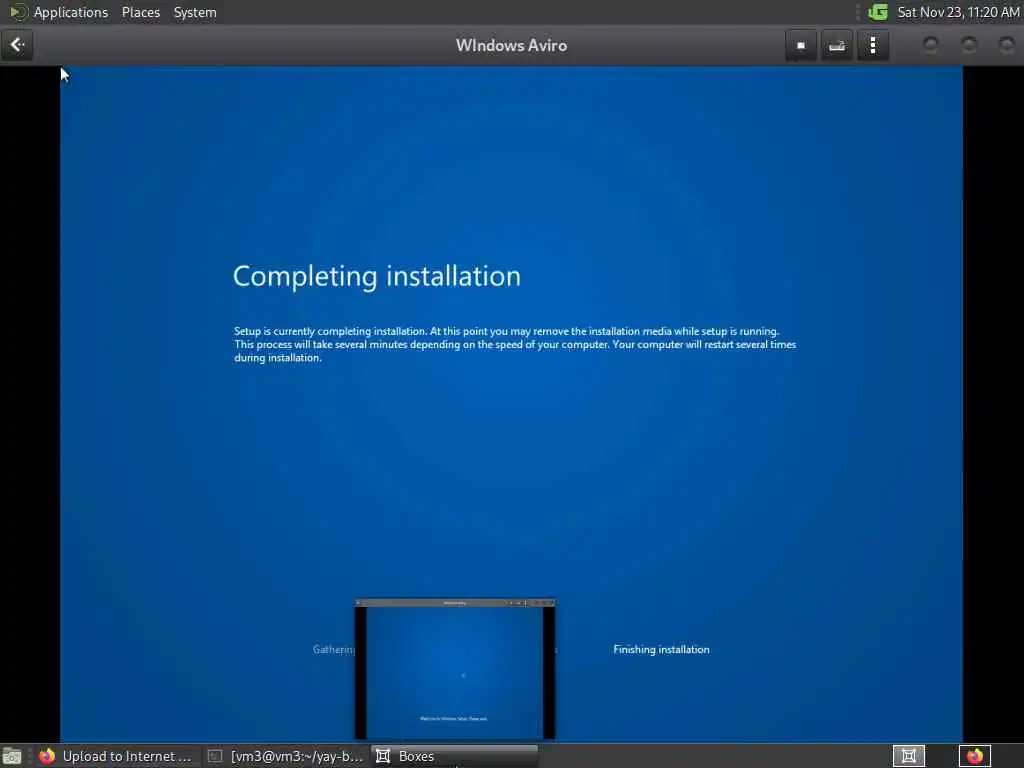Image resolution: width=1024 pixels, height=768 pixels.
Task: Click the Firefox workspace switcher cell
Action: coord(974,756)
